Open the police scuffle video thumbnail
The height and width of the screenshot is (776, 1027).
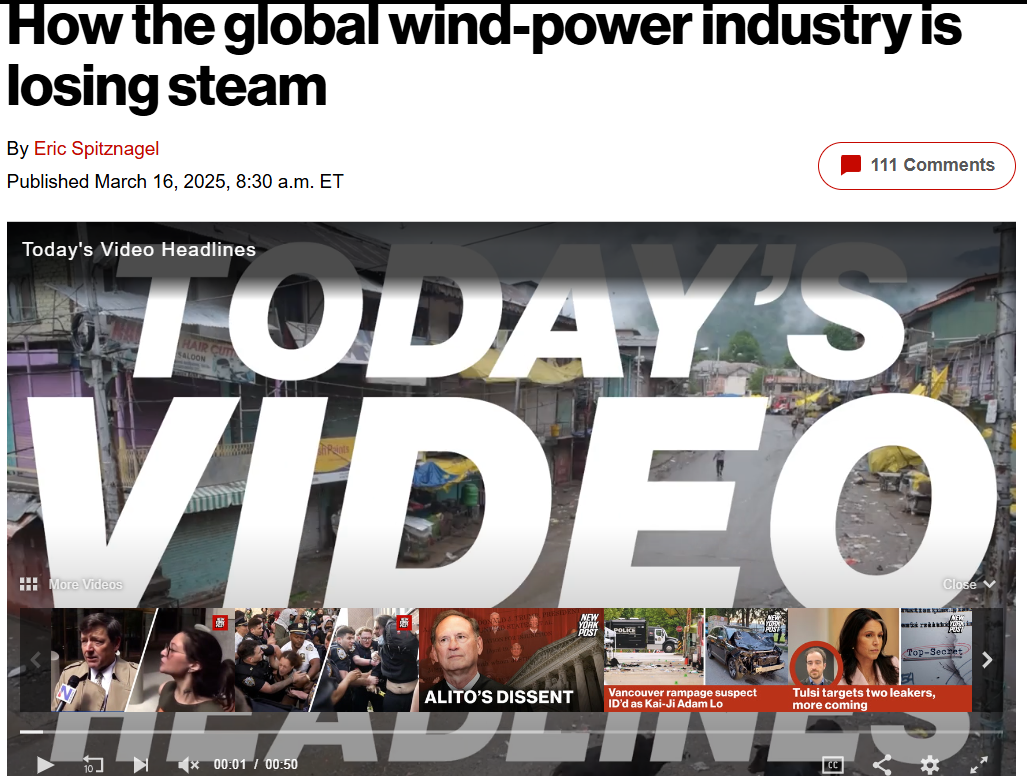click(326, 660)
